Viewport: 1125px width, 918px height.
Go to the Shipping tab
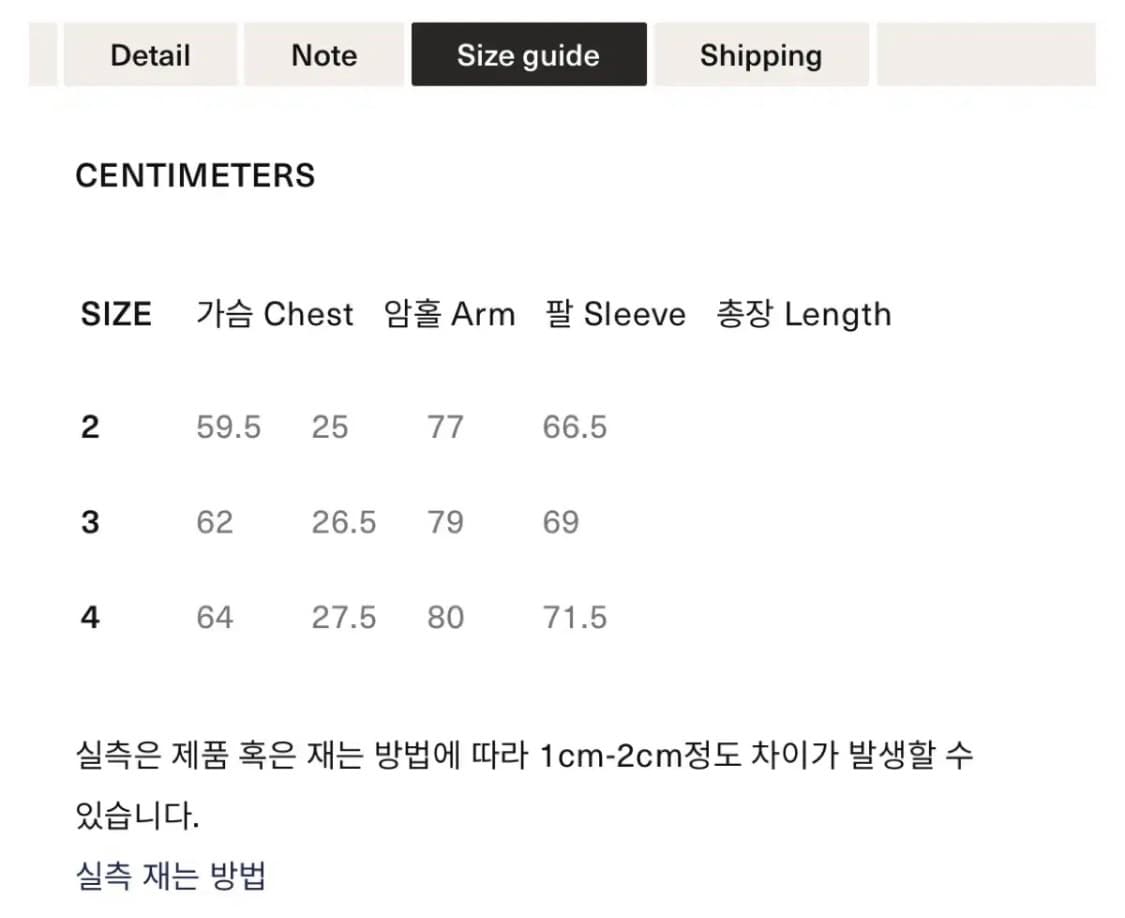point(761,55)
